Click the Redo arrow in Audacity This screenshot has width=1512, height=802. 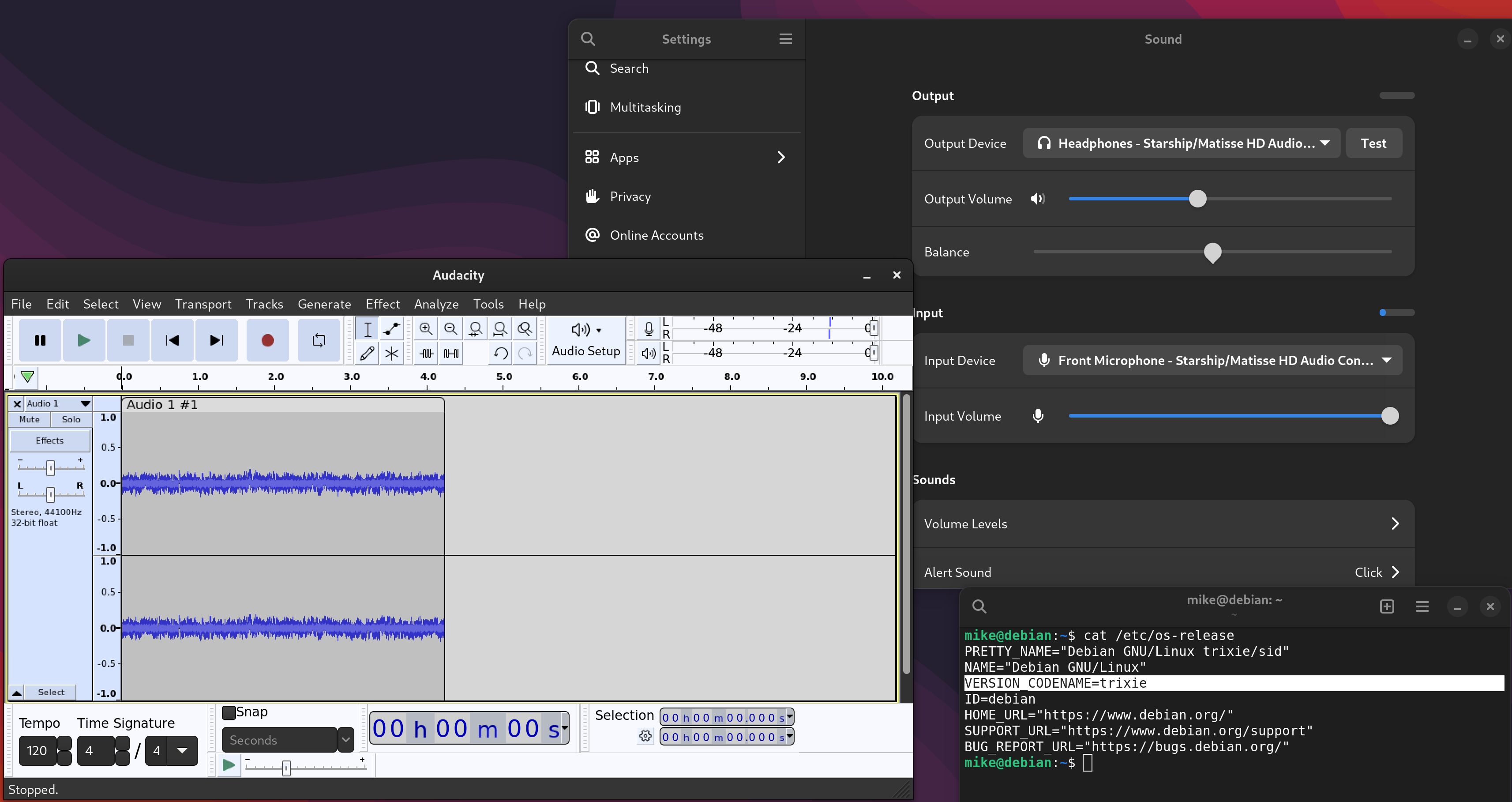pos(525,354)
